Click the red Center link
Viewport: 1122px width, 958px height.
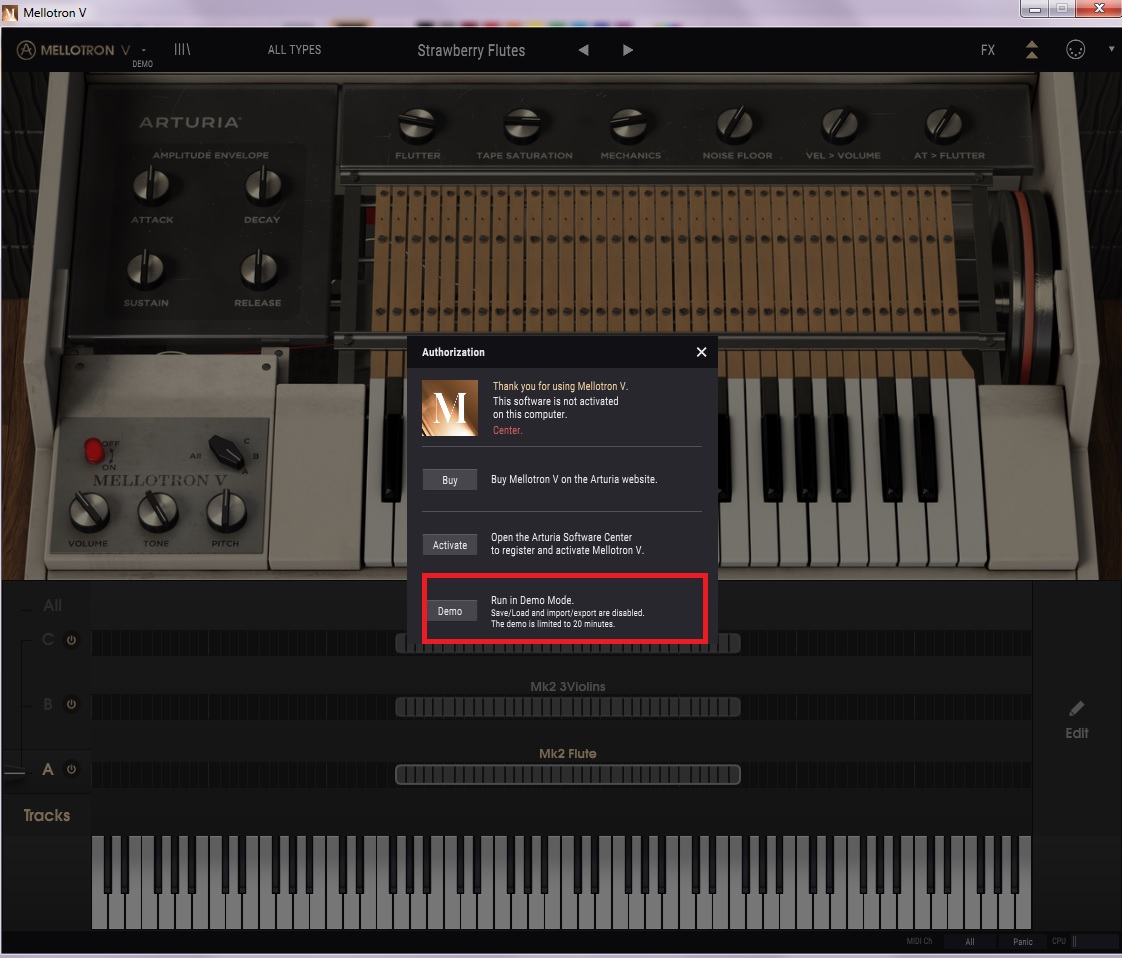pos(507,430)
